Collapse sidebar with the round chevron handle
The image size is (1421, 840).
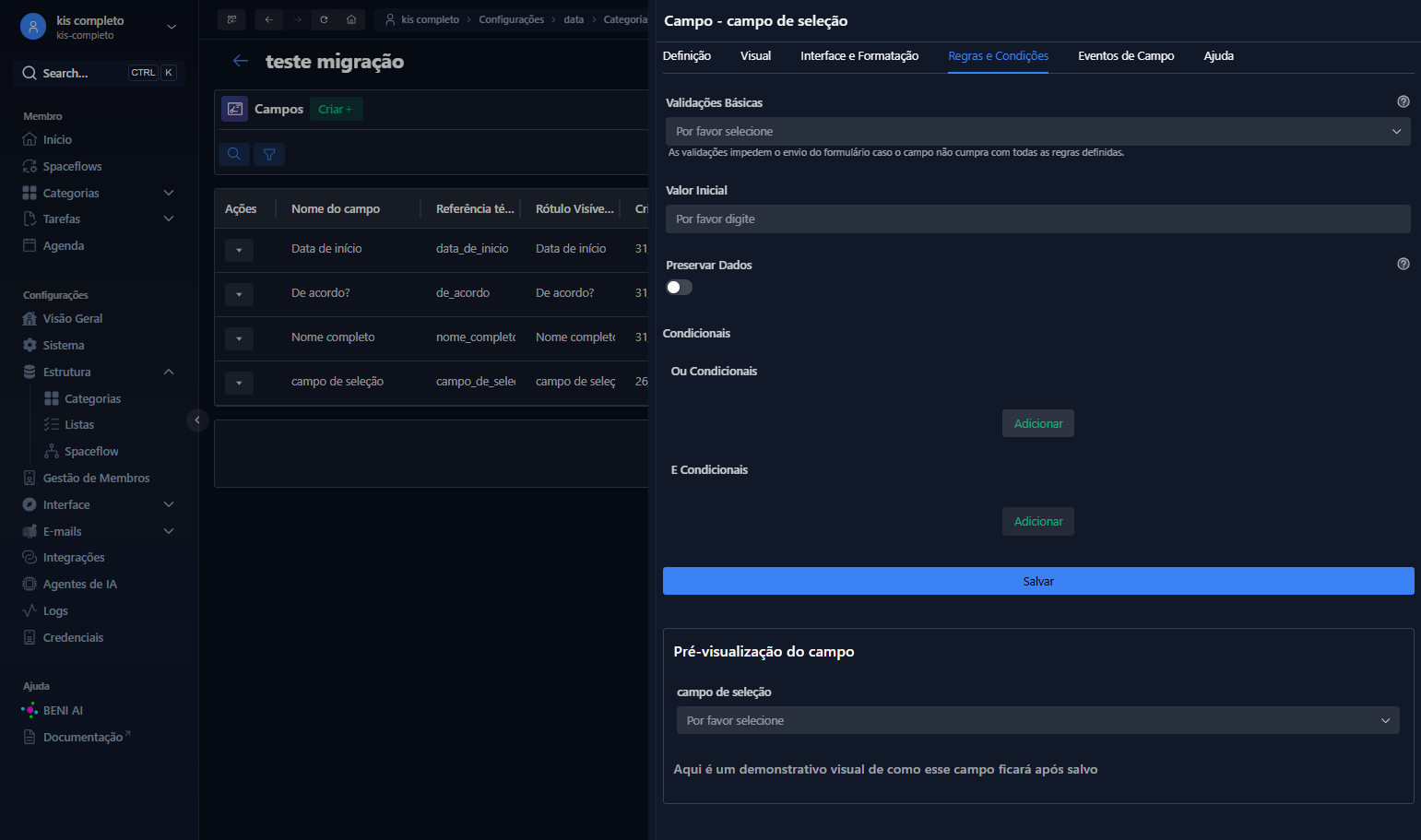tap(197, 420)
